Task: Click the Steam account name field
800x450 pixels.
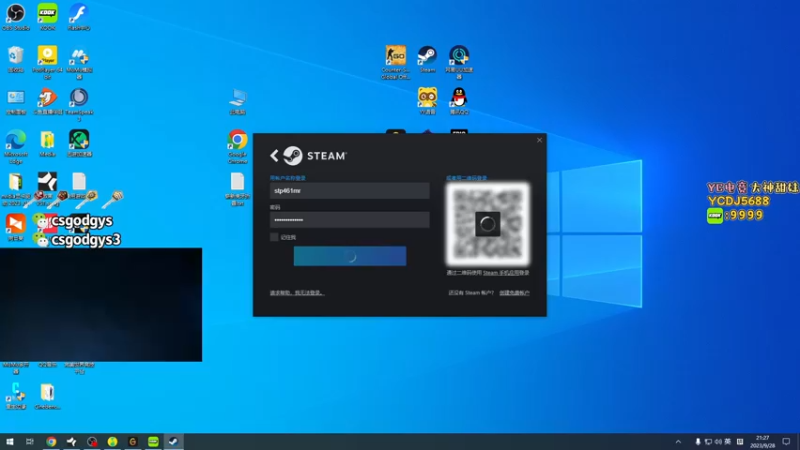Action: 349,191
